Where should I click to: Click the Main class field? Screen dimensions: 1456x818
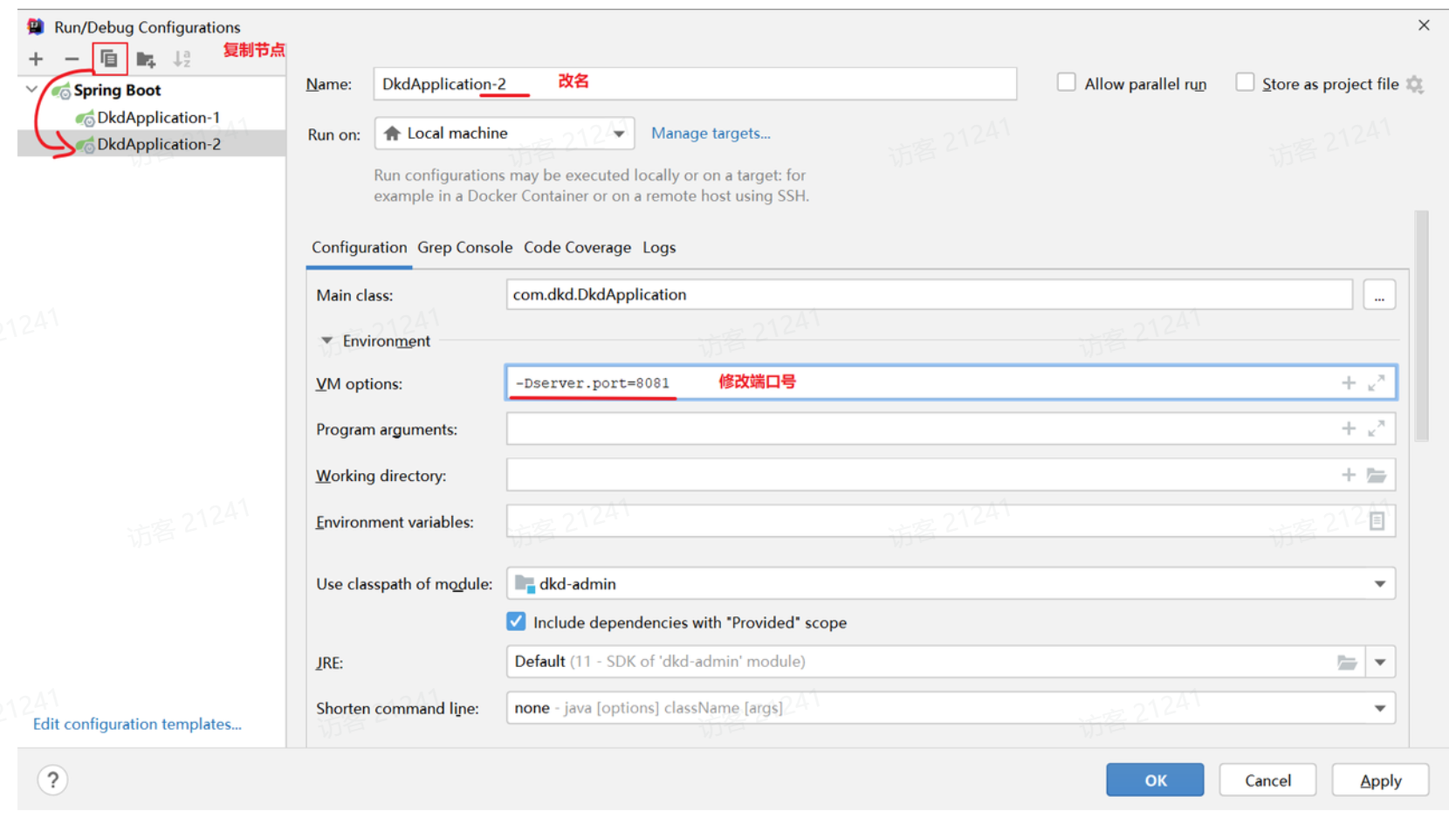point(930,295)
